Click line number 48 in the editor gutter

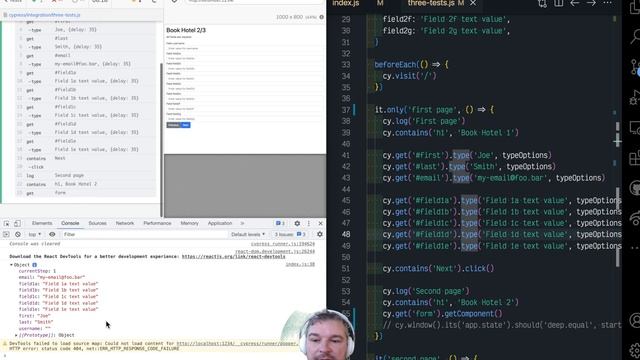346,235
